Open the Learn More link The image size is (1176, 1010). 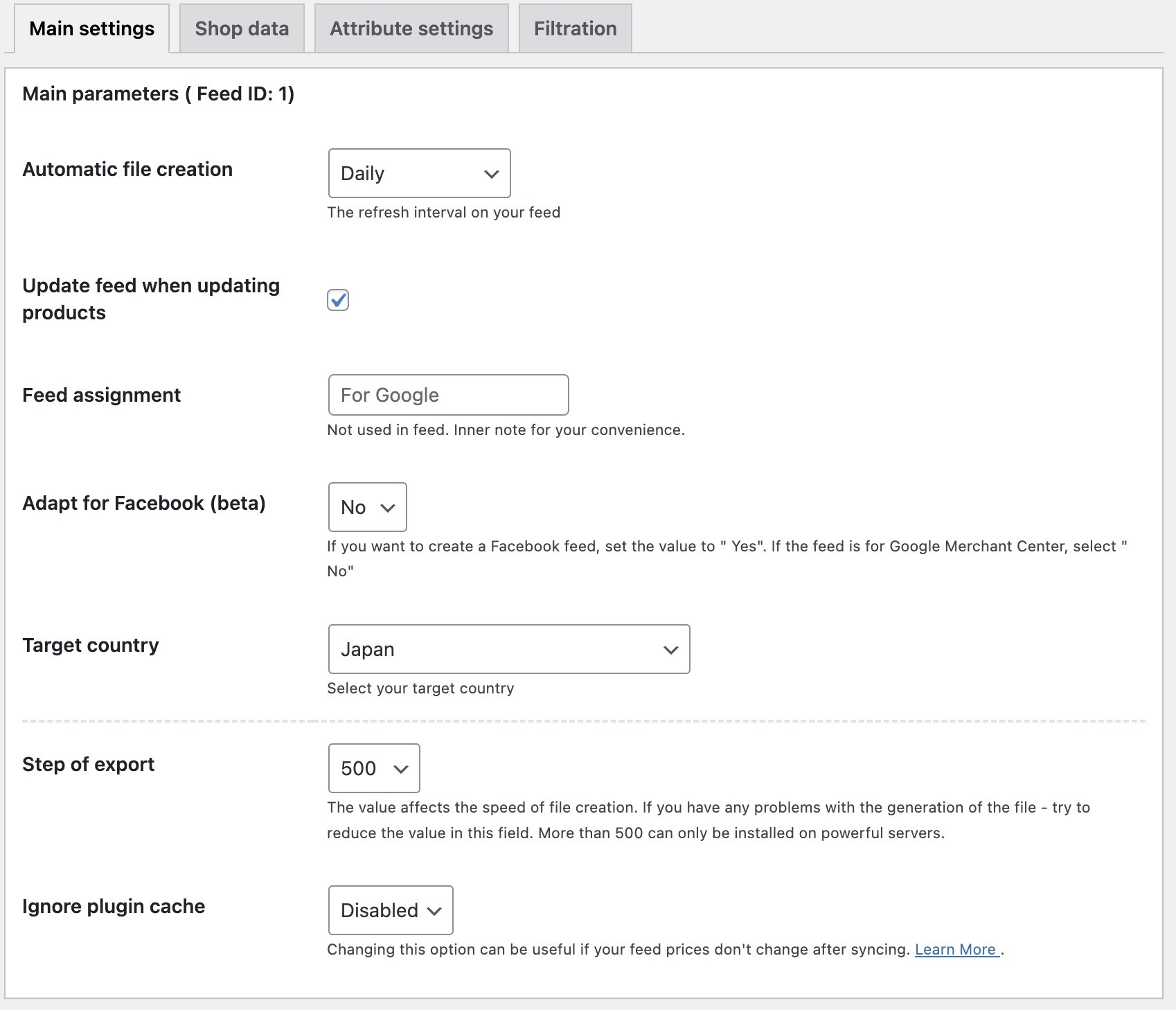click(x=956, y=949)
